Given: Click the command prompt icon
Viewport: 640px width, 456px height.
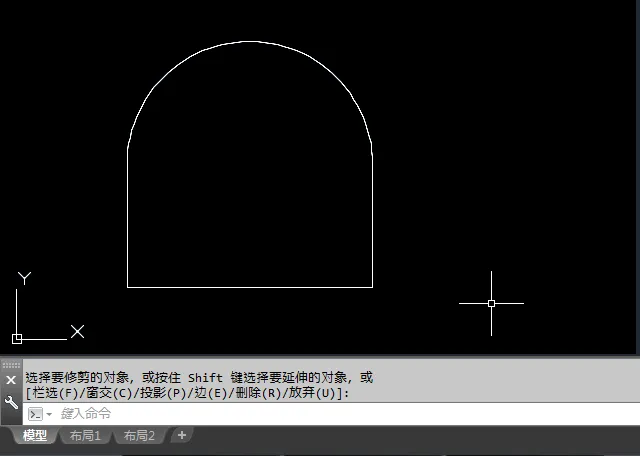Looking at the screenshot, I should [35, 414].
